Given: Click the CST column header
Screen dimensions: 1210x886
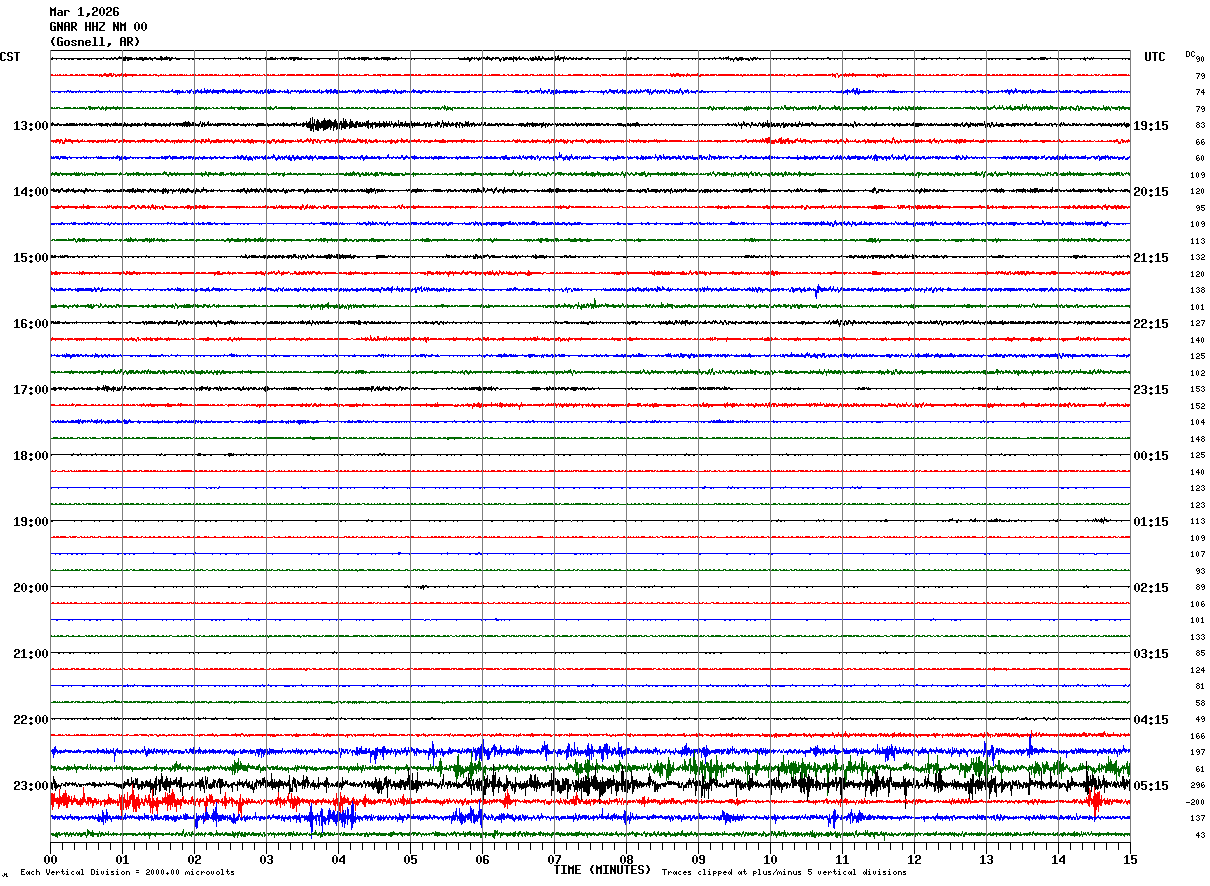Looking at the screenshot, I should coord(10,57).
